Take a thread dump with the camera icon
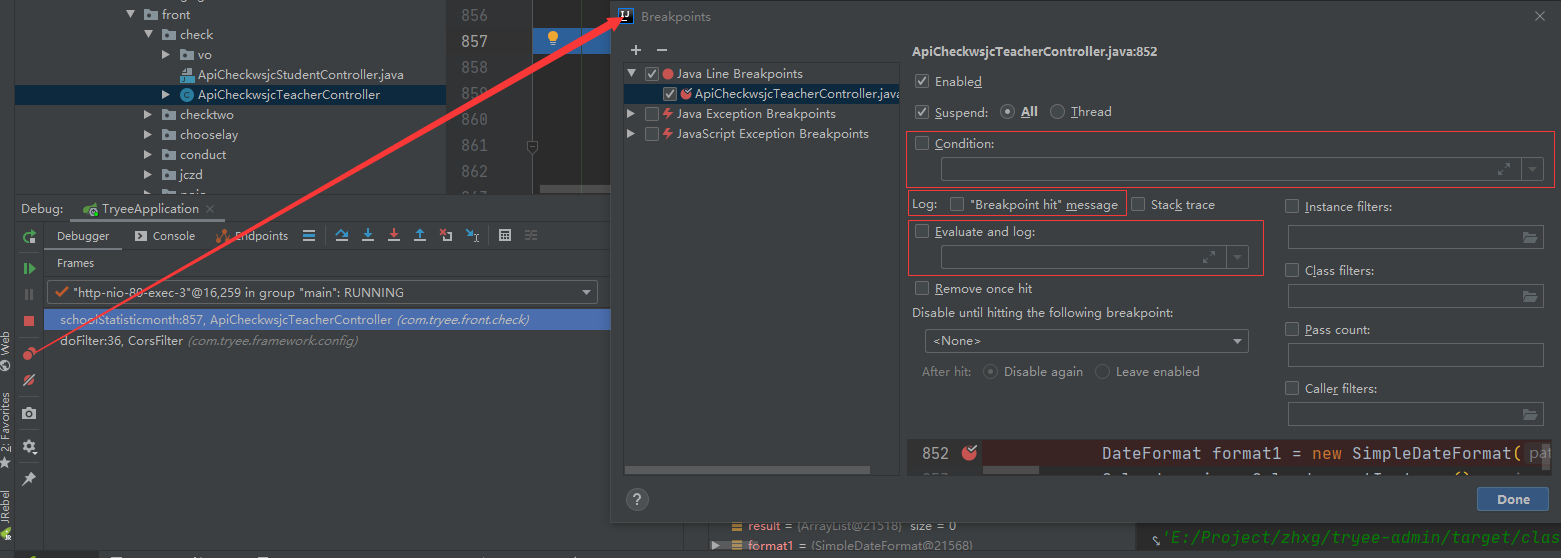1561x558 pixels. click(x=29, y=413)
